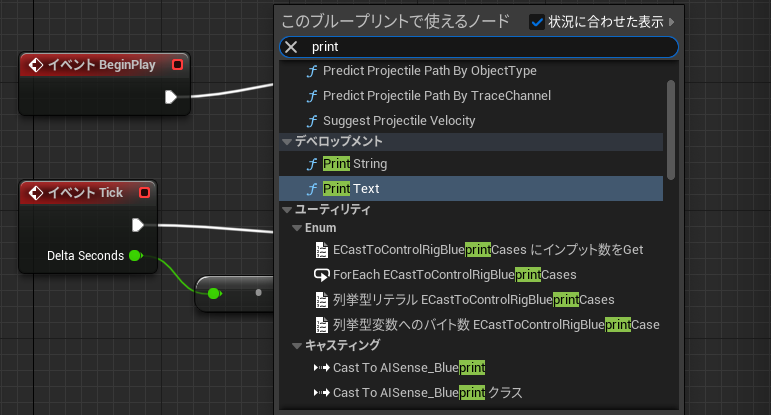Viewport: 771px width, 415px height.
Task: Click the Tick event node icon
Action: [35, 192]
